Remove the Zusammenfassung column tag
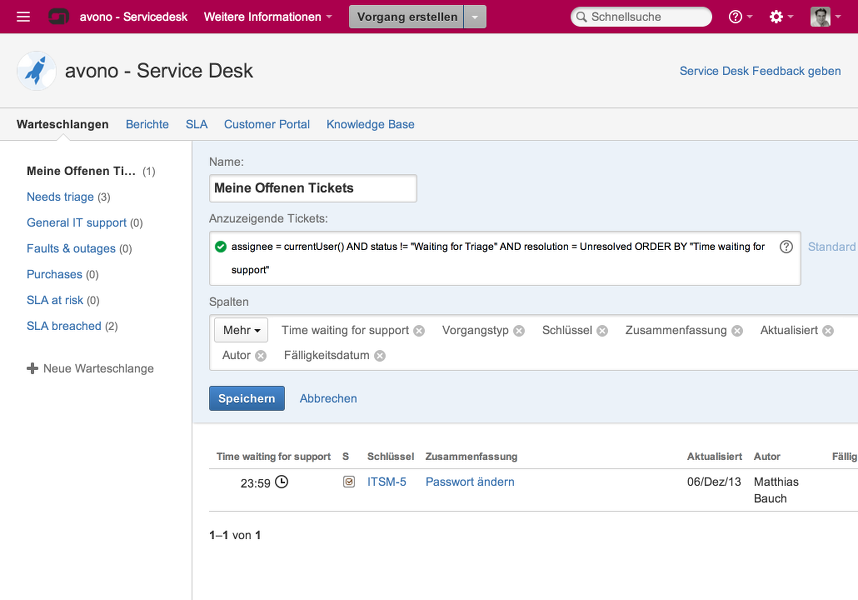This screenshot has height=600, width=858. pyautogui.click(x=737, y=331)
